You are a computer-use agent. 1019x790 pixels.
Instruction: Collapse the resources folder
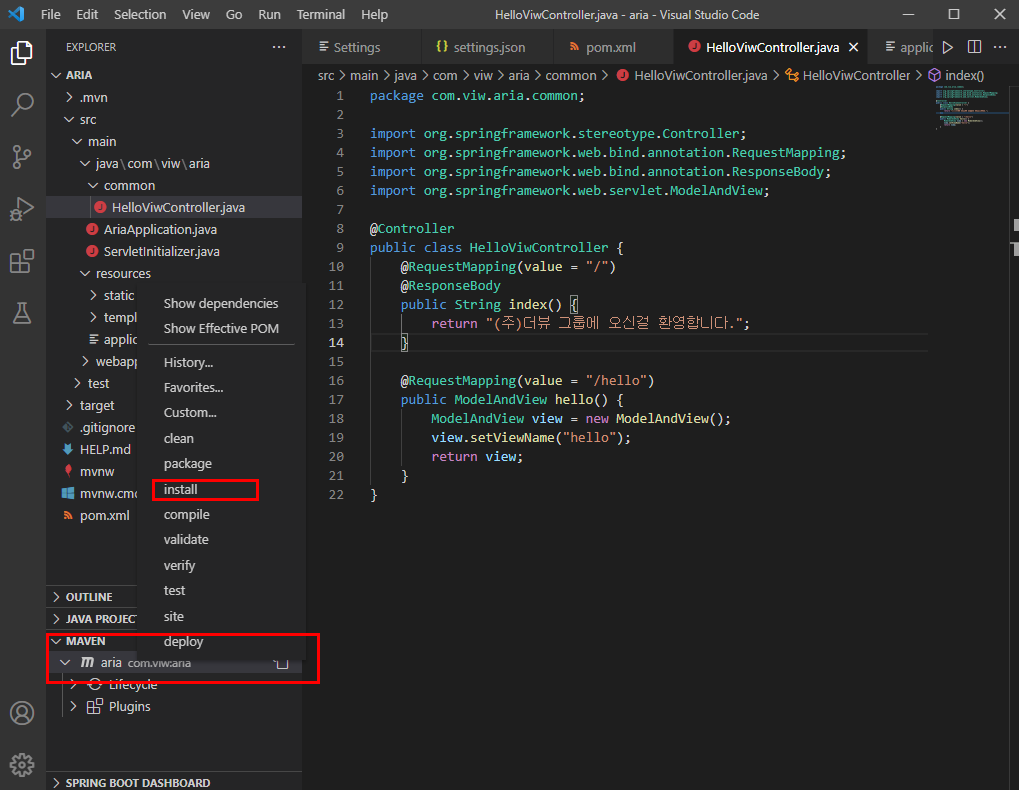(85, 274)
